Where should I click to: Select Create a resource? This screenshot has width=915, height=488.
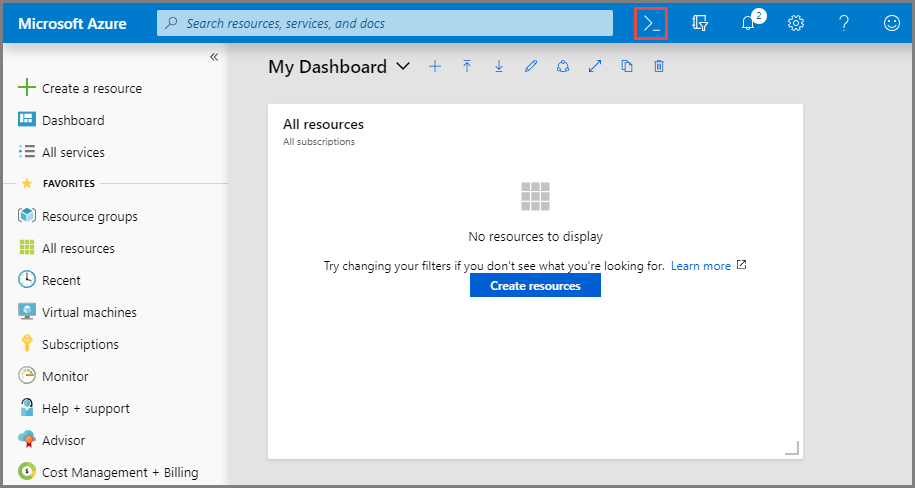pos(92,89)
